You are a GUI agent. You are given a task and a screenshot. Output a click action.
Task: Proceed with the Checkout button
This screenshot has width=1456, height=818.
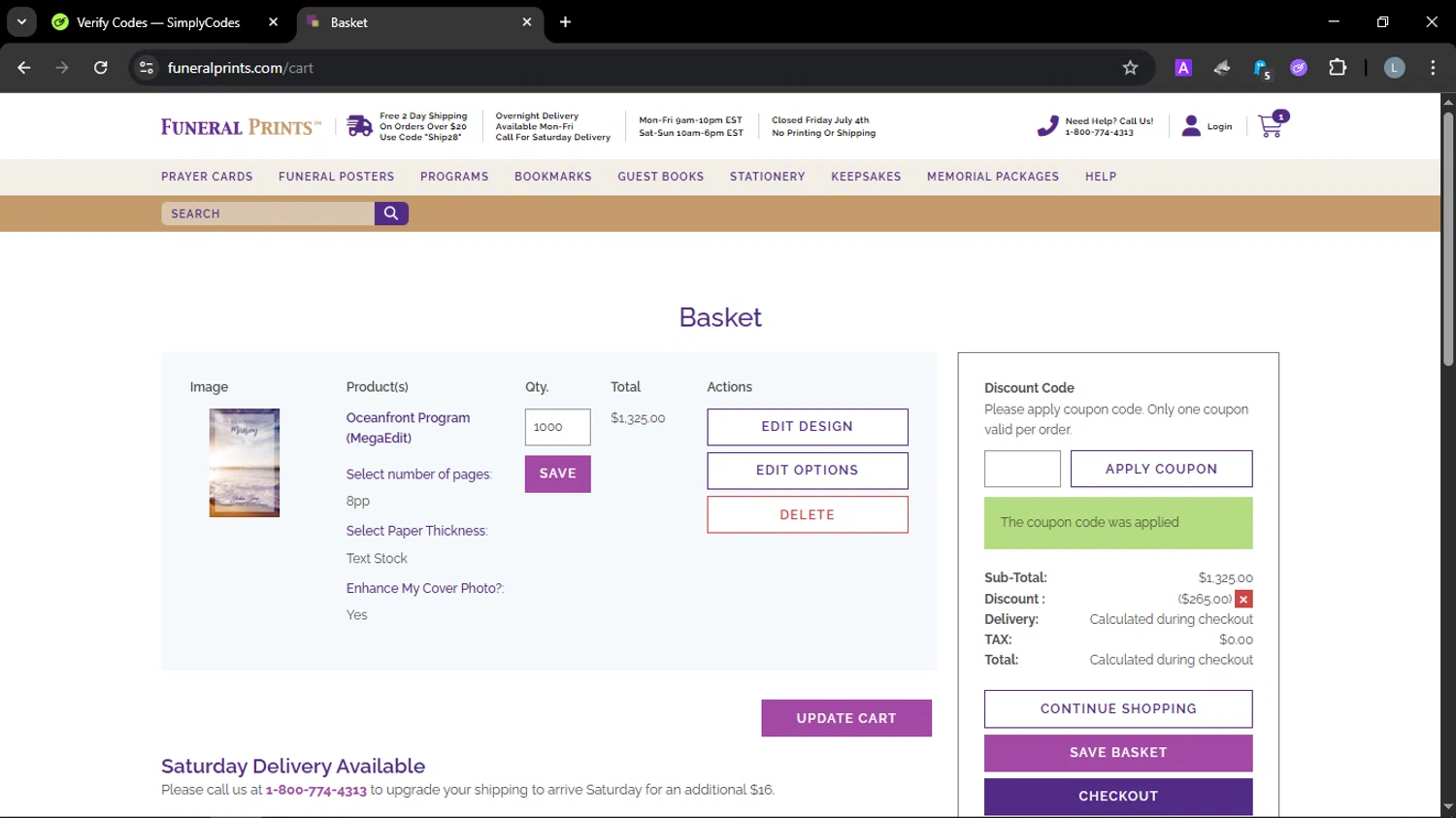pos(1118,797)
